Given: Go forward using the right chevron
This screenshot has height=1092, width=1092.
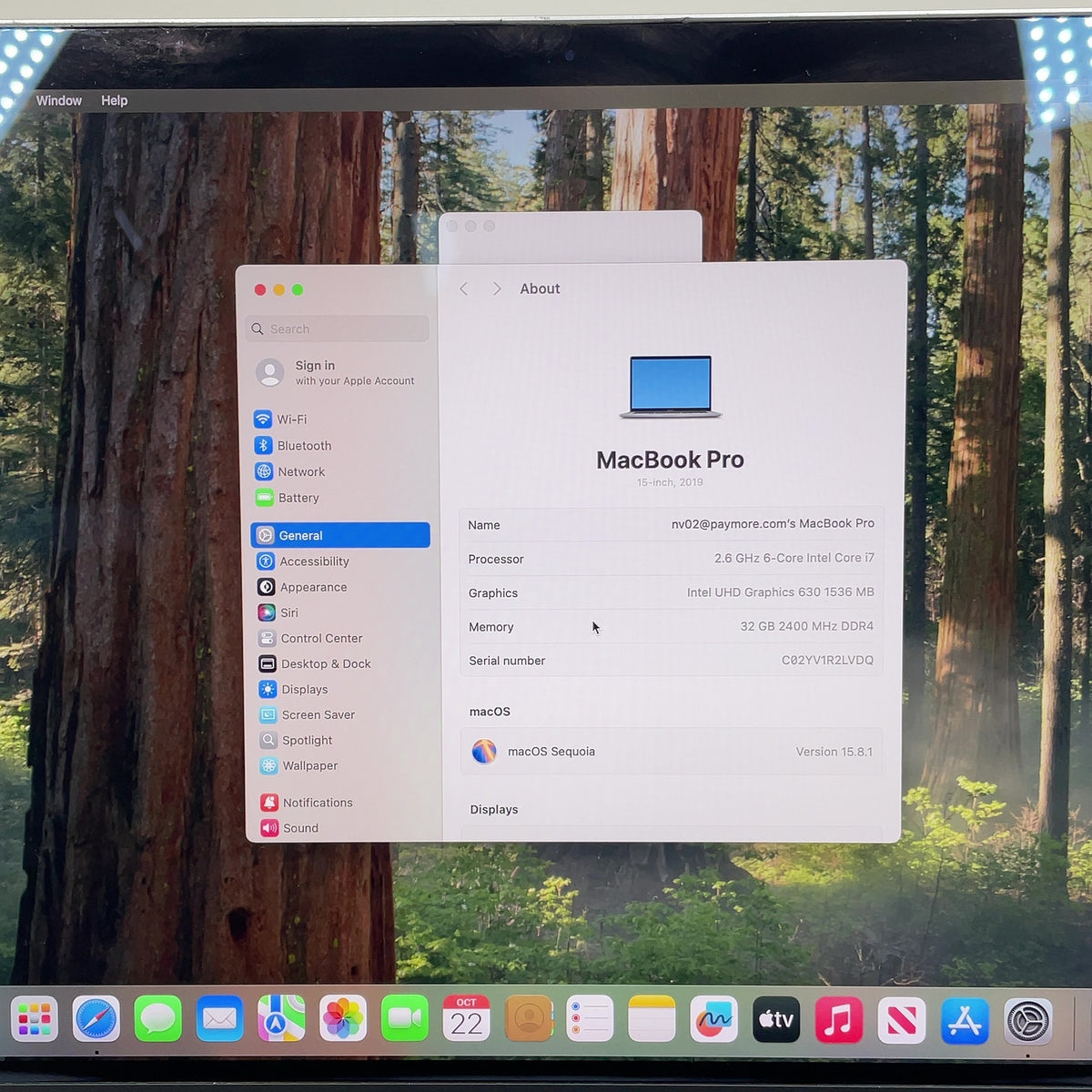Looking at the screenshot, I should pos(497,288).
